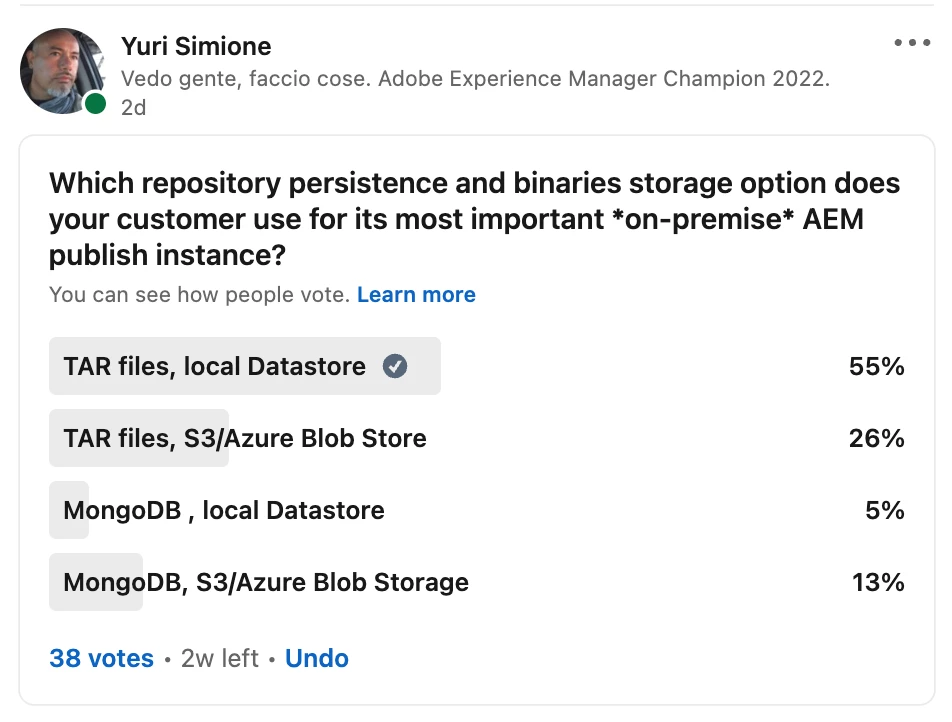
Task: Select "TAR files, local Datastore" poll option
Action: tap(214, 367)
